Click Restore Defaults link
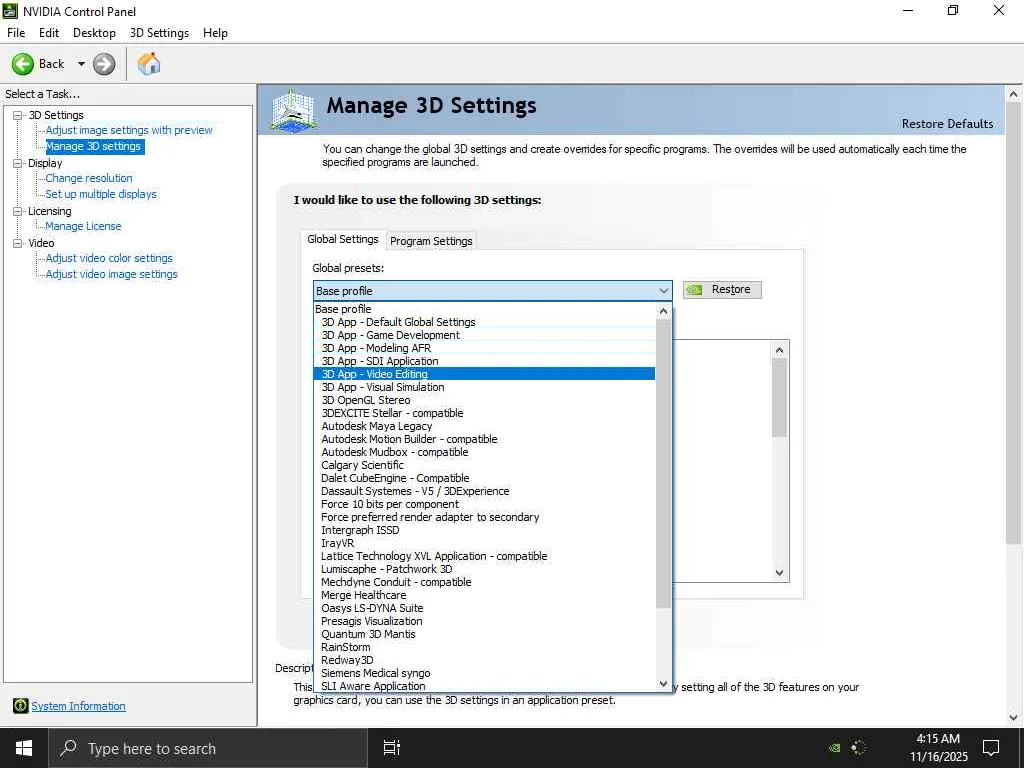Viewport: 1024px width, 768px height. 947,123
